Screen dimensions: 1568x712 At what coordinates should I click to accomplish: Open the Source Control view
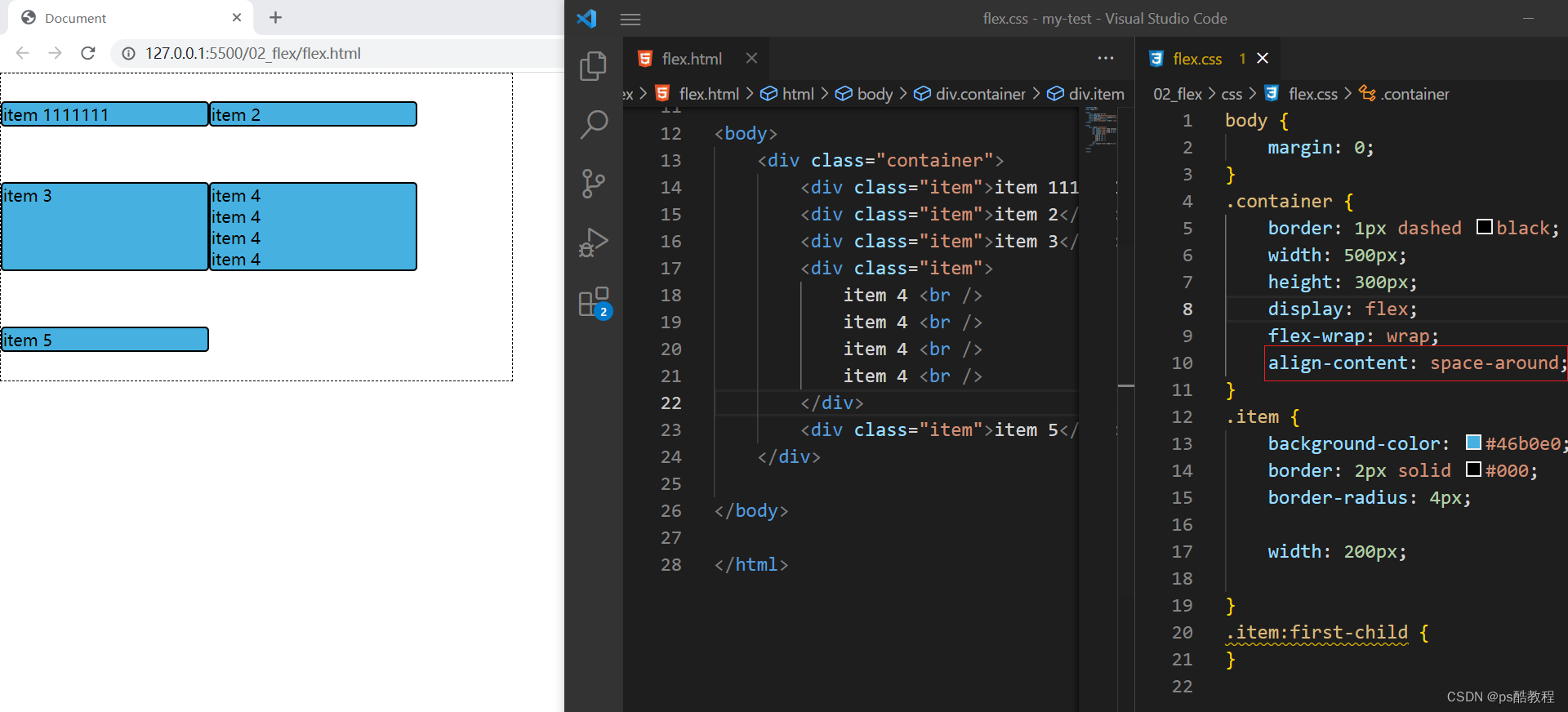coord(594,184)
